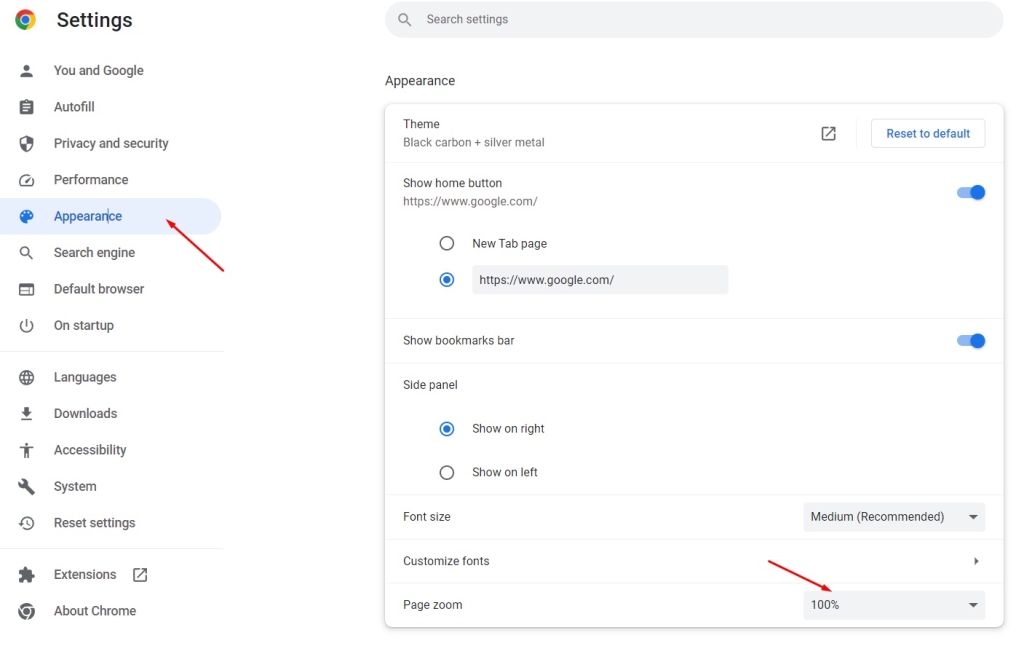
Task: Switch to the Performance section
Action: pos(91,180)
